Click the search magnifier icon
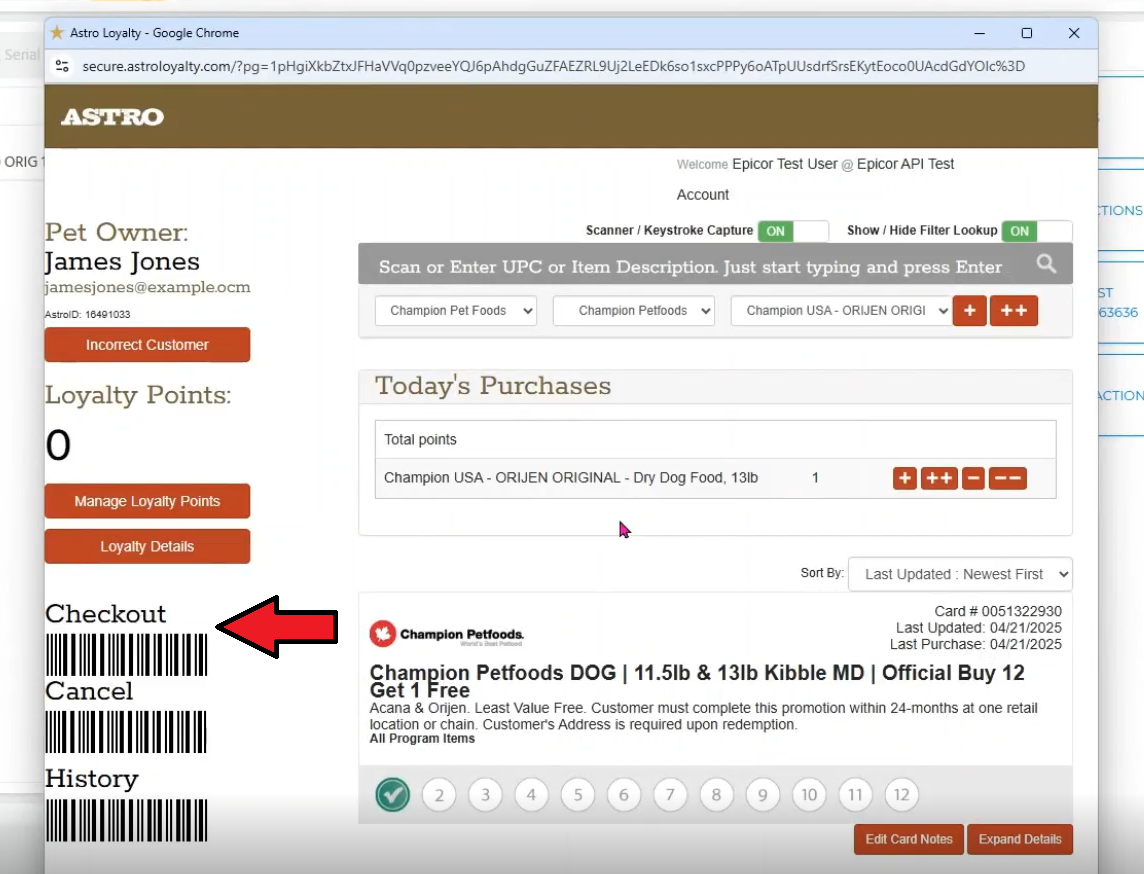This screenshot has width=1144, height=874. [1046, 264]
